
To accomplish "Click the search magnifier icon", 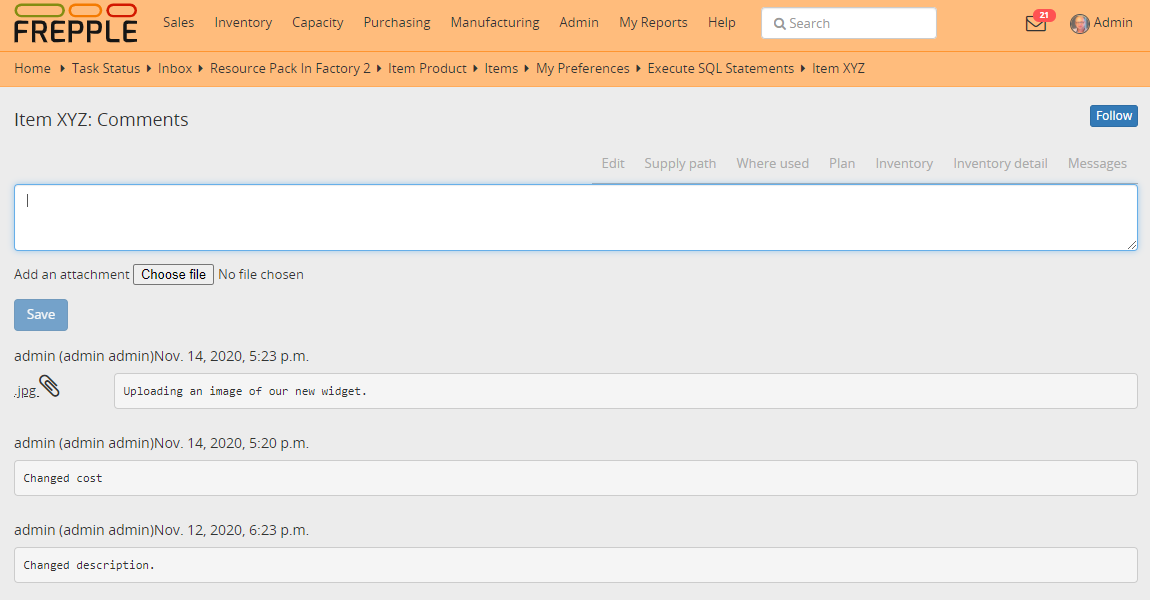I will 780,24.
